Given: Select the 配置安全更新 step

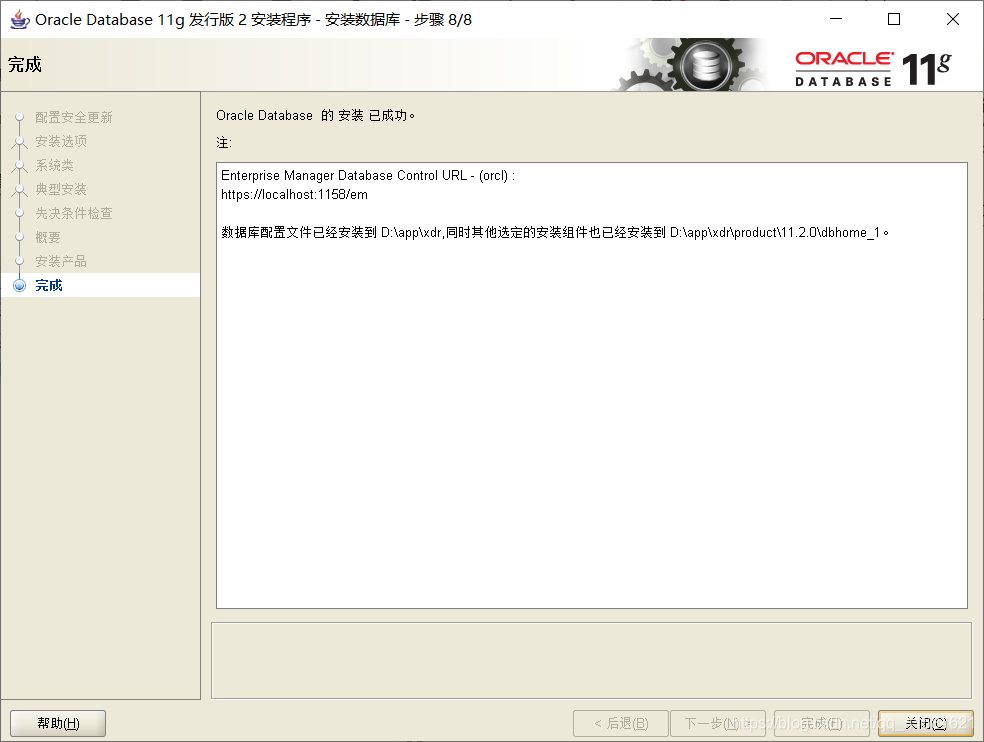Looking at the screenshot, I should coord(73,117).
